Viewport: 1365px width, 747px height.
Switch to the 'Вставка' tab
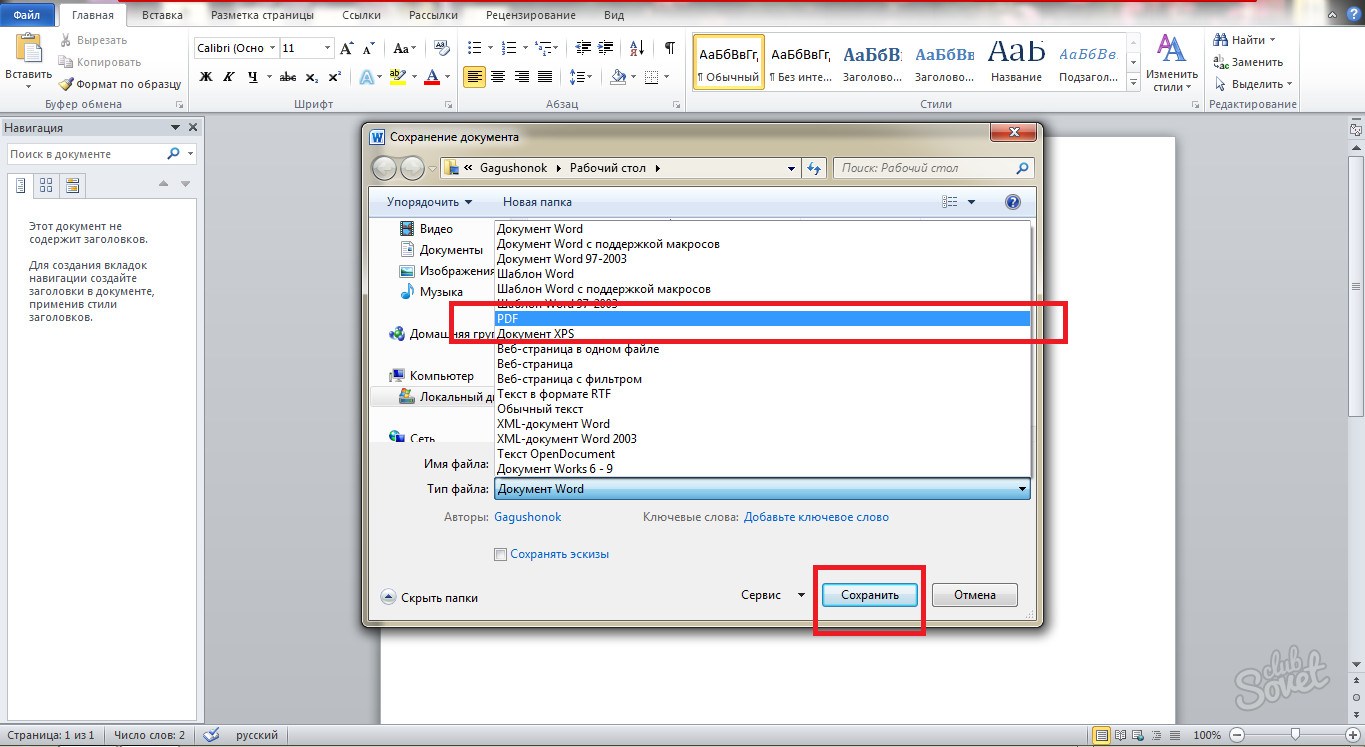pyautogui.click(x=162, y=15)
